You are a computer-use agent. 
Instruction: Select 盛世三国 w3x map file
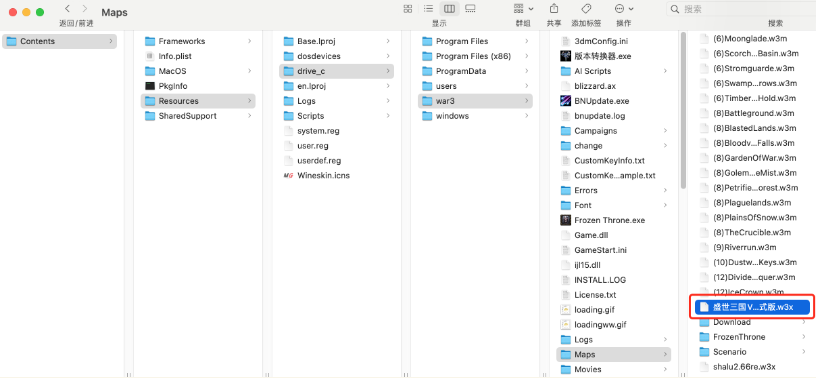[x=753, y=307]
